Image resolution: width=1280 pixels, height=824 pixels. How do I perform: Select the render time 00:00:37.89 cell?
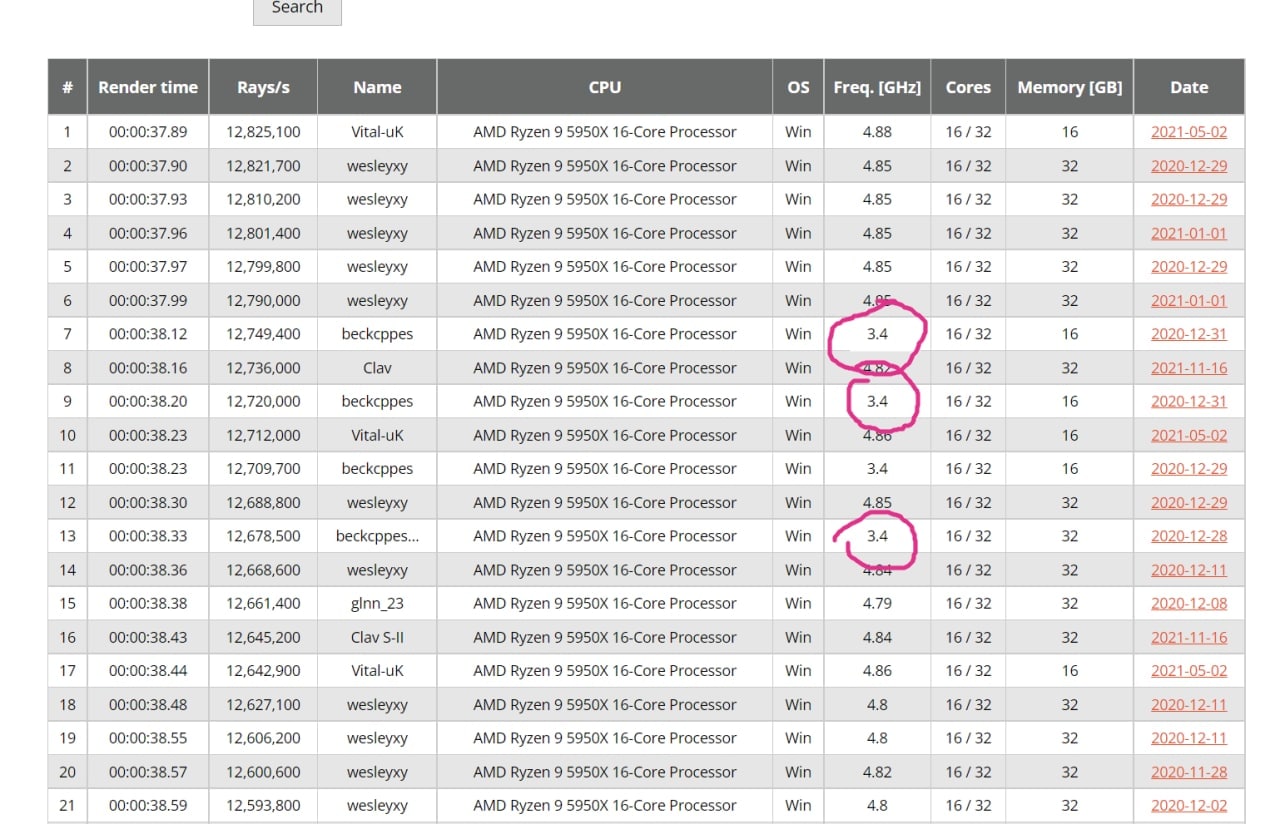click(x=148, y=132)
